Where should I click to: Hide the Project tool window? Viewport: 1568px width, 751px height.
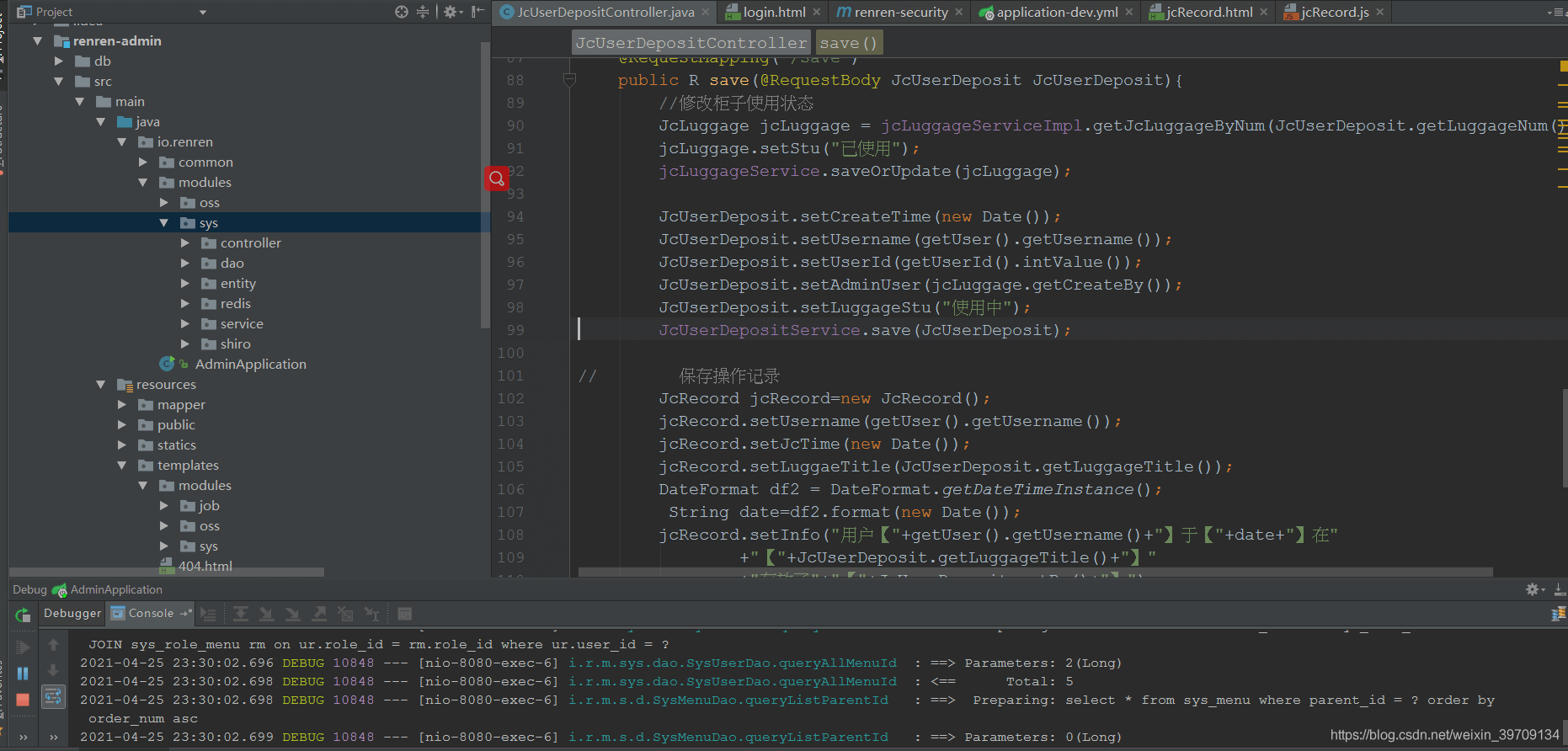click(x=477, y=12)
